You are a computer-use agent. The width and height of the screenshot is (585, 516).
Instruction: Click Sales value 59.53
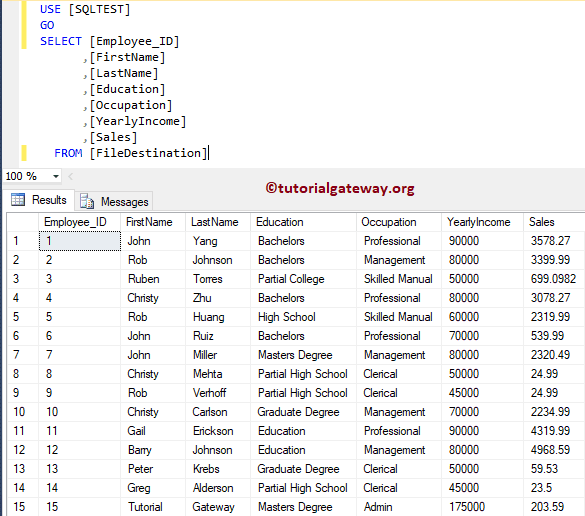click(554, 469)
